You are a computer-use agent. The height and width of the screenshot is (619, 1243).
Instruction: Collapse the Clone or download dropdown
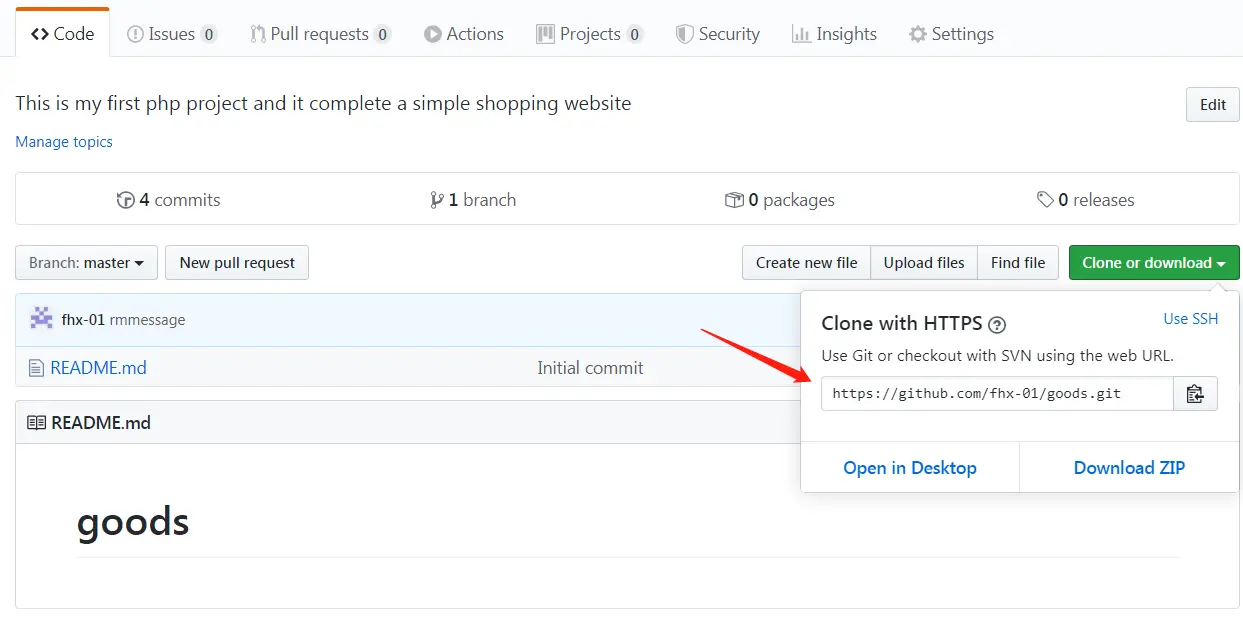point(1153,263)
